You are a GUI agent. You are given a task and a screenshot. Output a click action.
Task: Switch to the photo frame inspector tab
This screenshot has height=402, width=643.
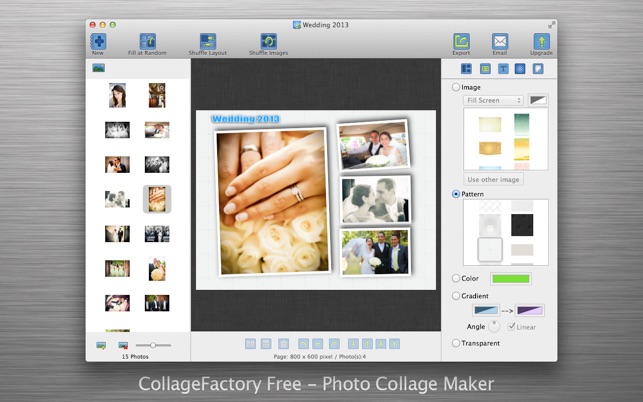(x=485, y=69)
